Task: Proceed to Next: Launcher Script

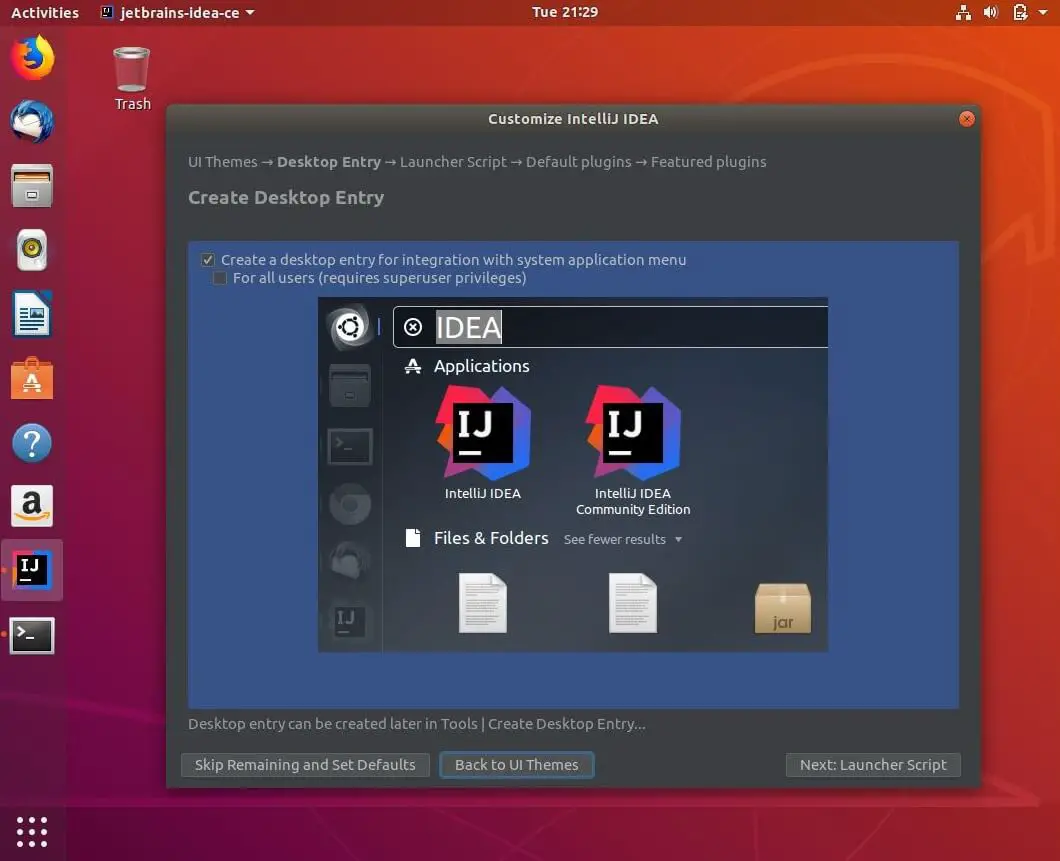Action: (x=873, y=764)
